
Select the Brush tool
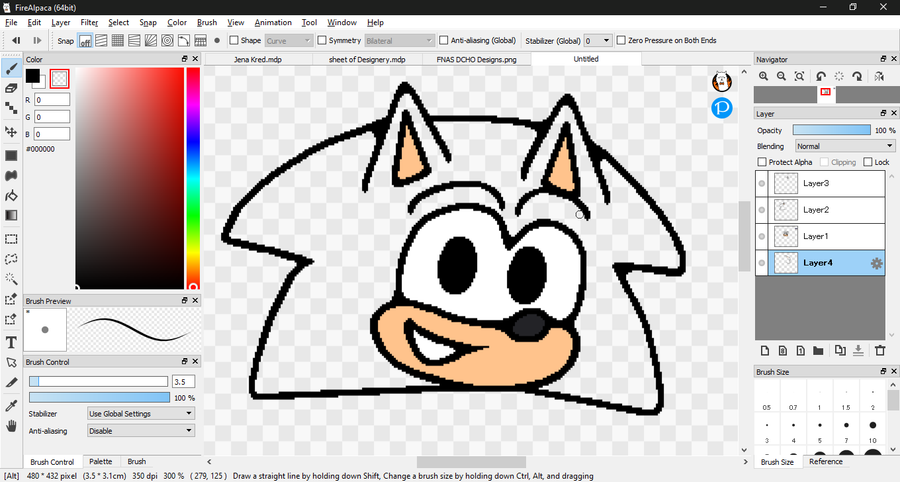click(11, 69)
